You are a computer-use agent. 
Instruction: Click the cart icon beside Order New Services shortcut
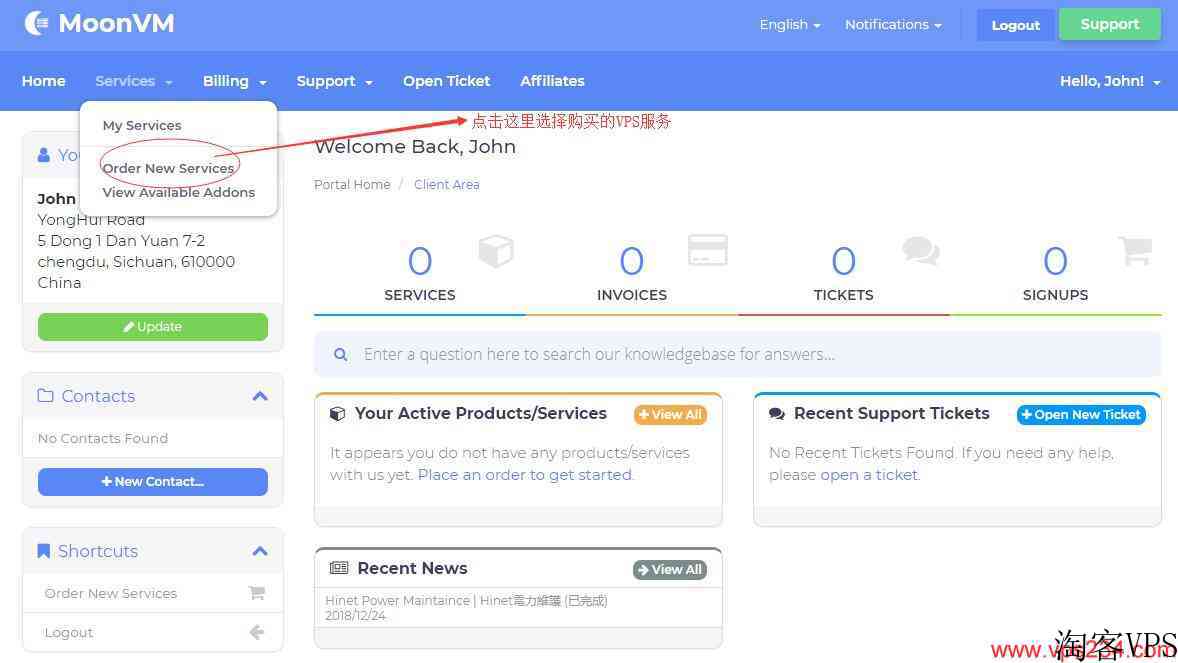tap(257, 593)
